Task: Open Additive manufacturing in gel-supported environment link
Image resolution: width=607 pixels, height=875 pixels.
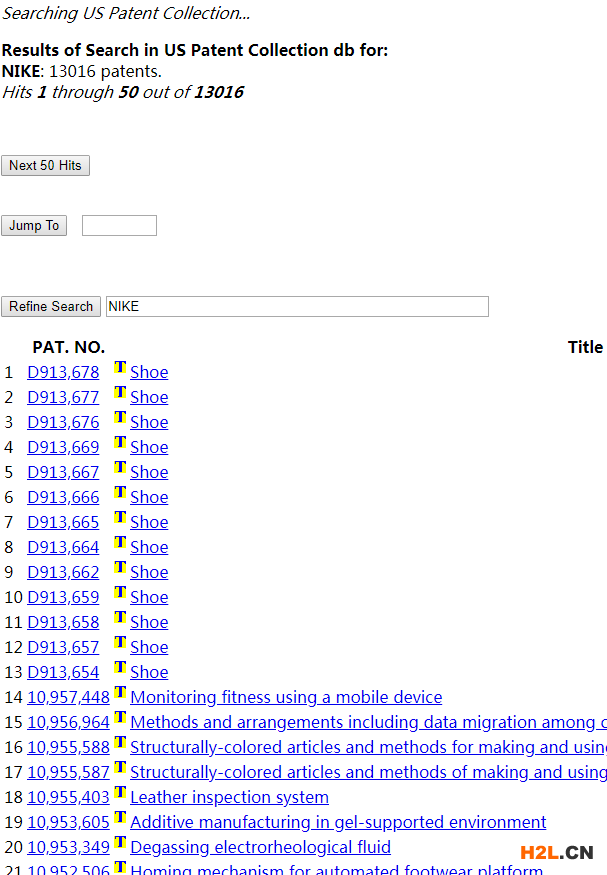Action: click(x=338, y=822)
